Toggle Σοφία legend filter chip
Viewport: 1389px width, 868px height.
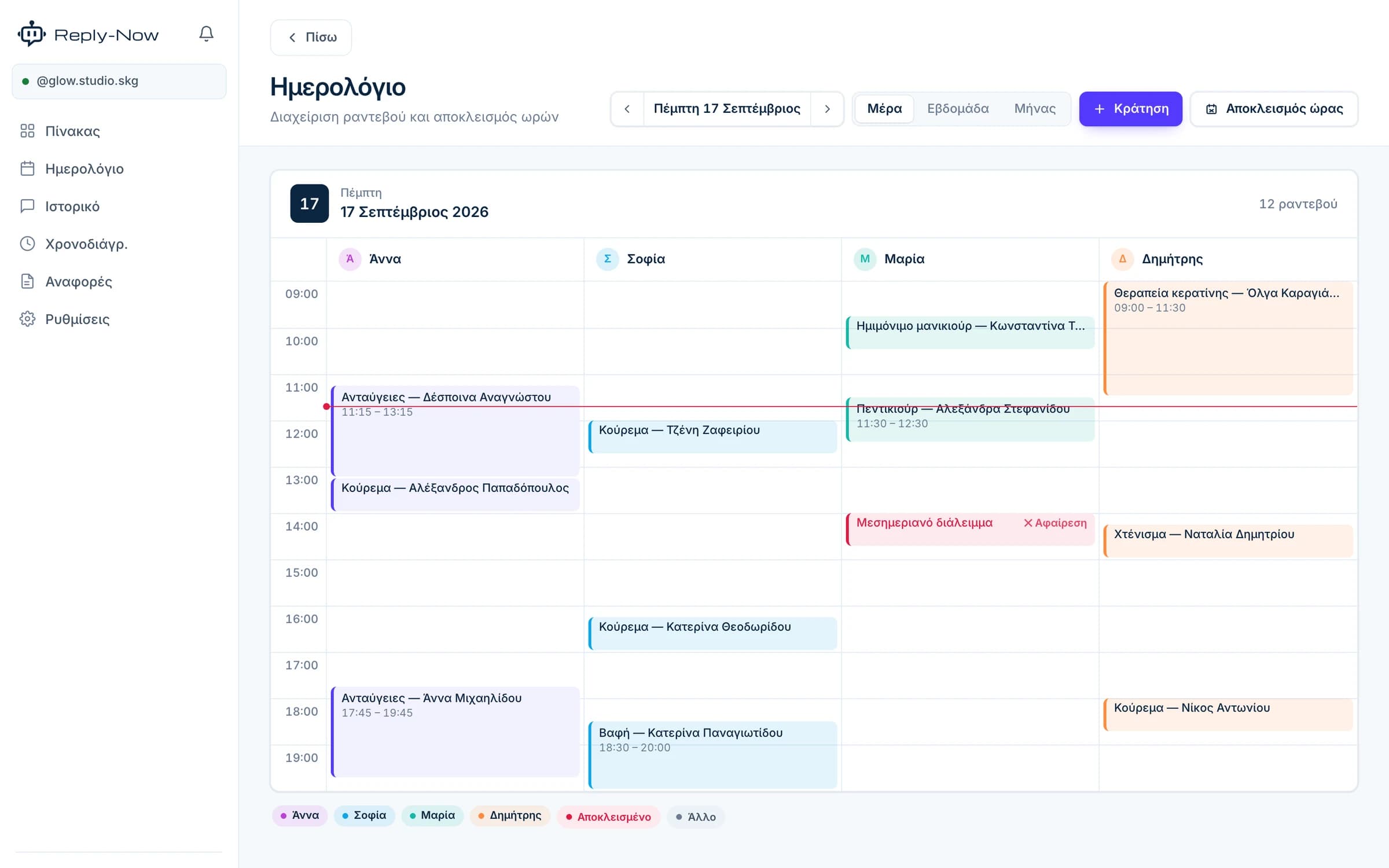click(364, 816)
